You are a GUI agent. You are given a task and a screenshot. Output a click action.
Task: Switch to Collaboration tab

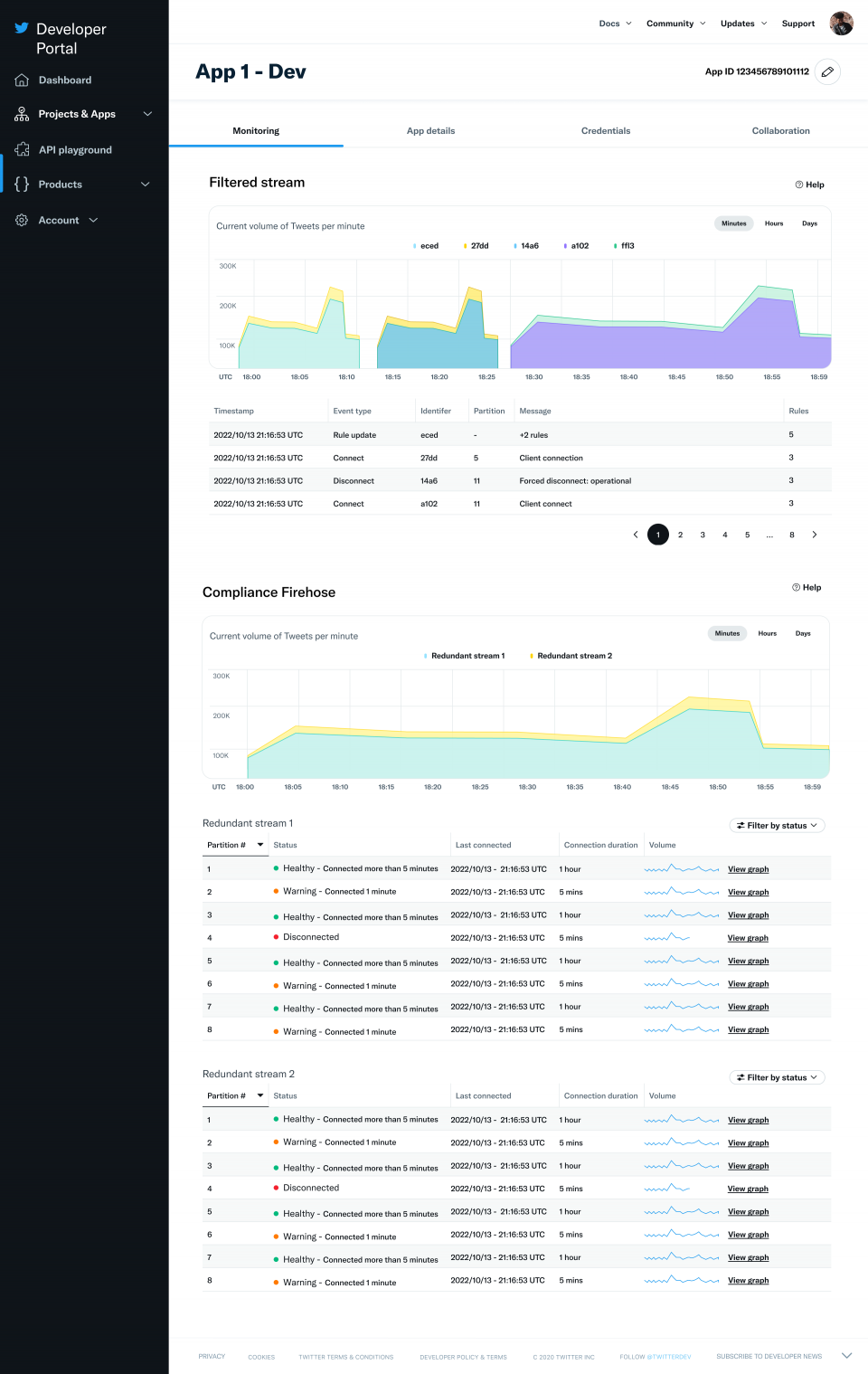pyautogui.click(x=781, y=131)
